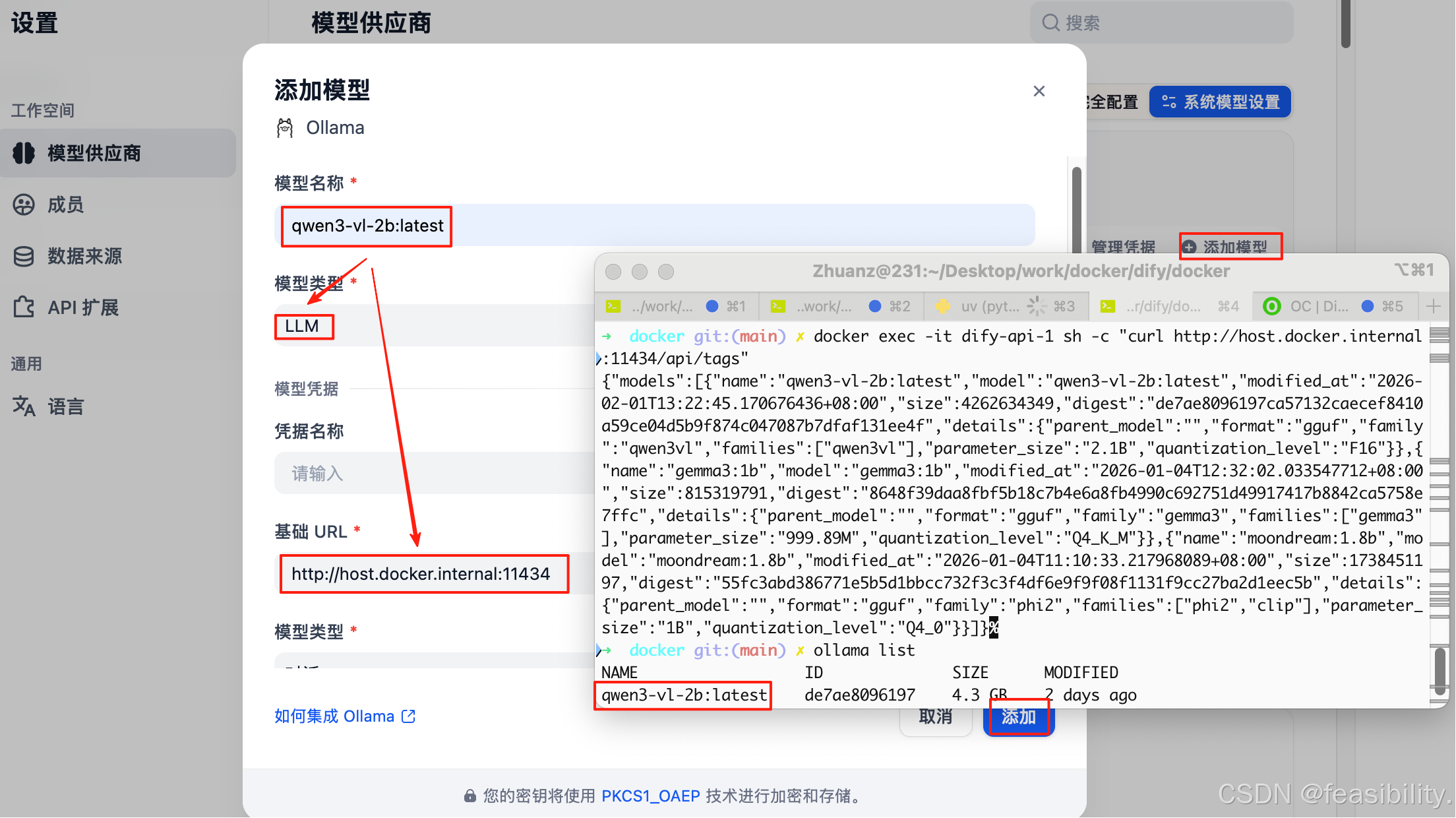This screenshot has width=1456, height=818.
Task: Click the model provider brain icon in sidebar
Action: [24, 153]
